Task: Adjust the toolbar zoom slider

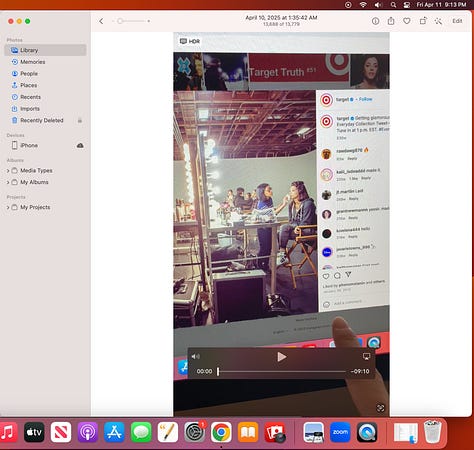Action: pos(131,21)
